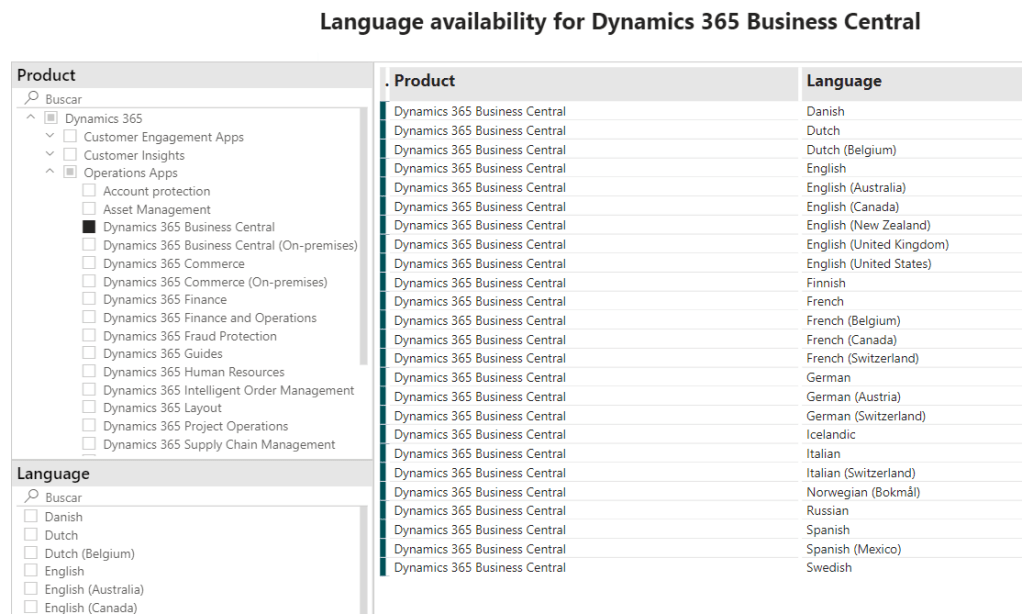
Task: Check the Dutch (Belgium) language filter
Action: tap(31, 553)
